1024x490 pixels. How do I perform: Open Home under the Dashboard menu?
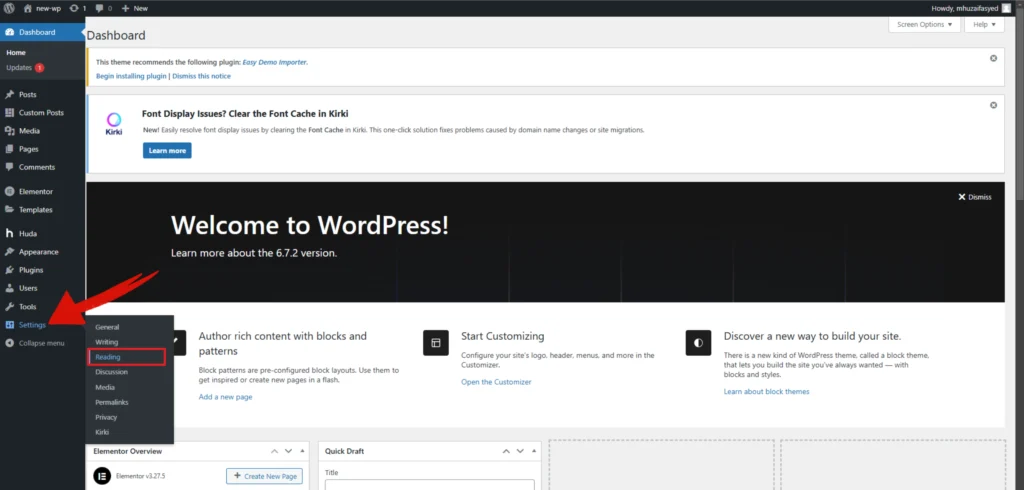[16, 52]
